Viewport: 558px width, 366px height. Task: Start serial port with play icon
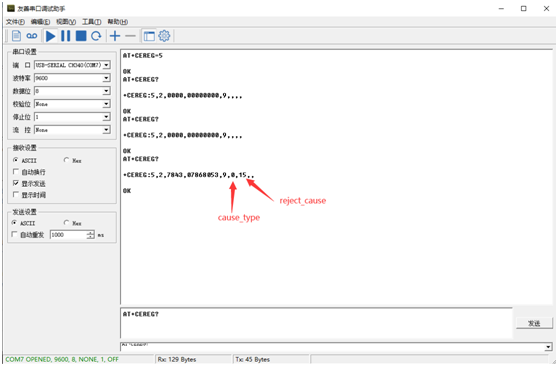coord(51,36)
